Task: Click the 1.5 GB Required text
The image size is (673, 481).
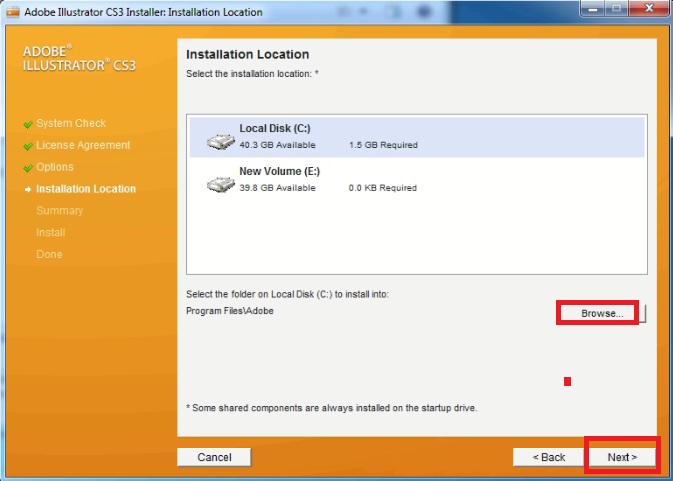Action: pyautogui.click(x=383, y=145)
